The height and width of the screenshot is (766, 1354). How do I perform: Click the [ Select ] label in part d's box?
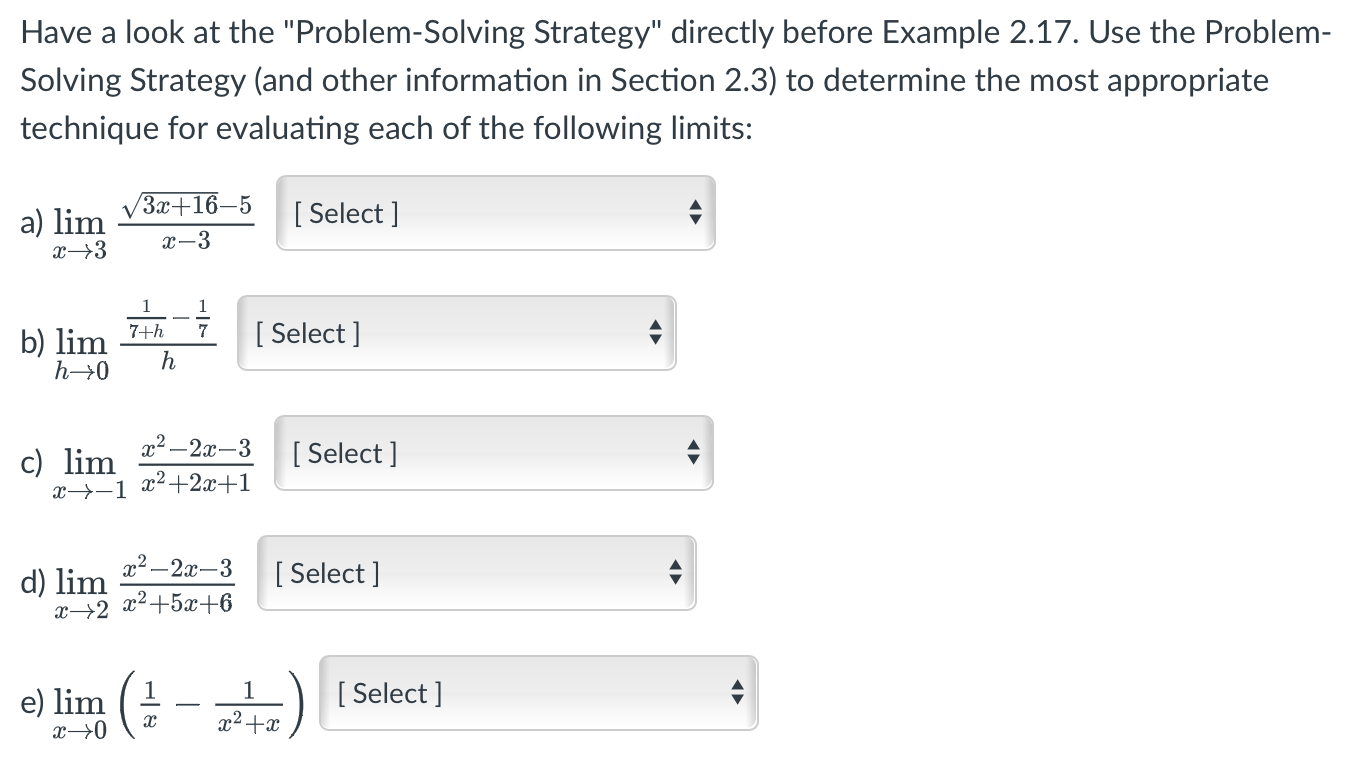click(x=326, y=572)
